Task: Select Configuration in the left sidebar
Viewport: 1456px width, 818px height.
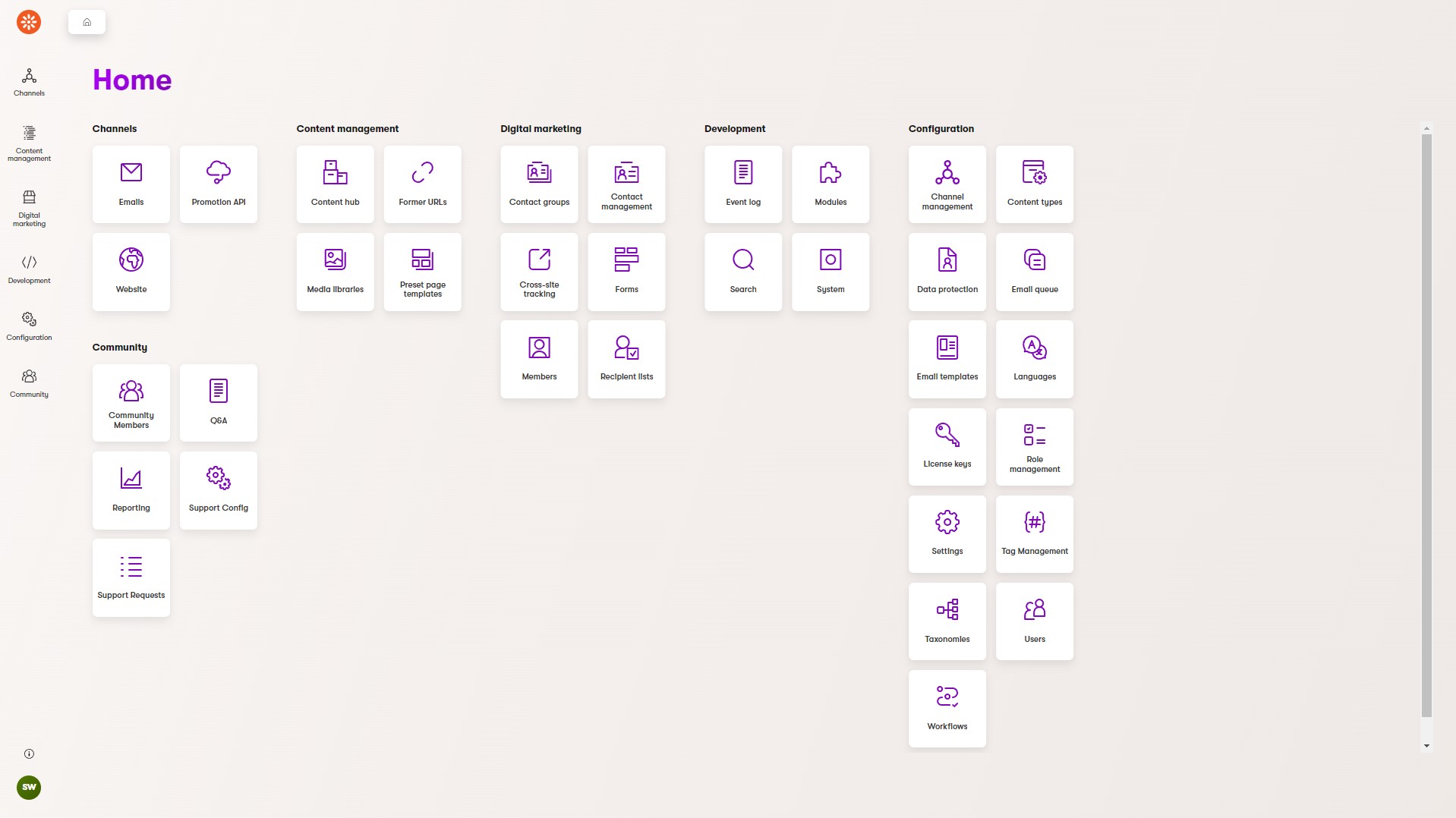Action: coord(29,327)
